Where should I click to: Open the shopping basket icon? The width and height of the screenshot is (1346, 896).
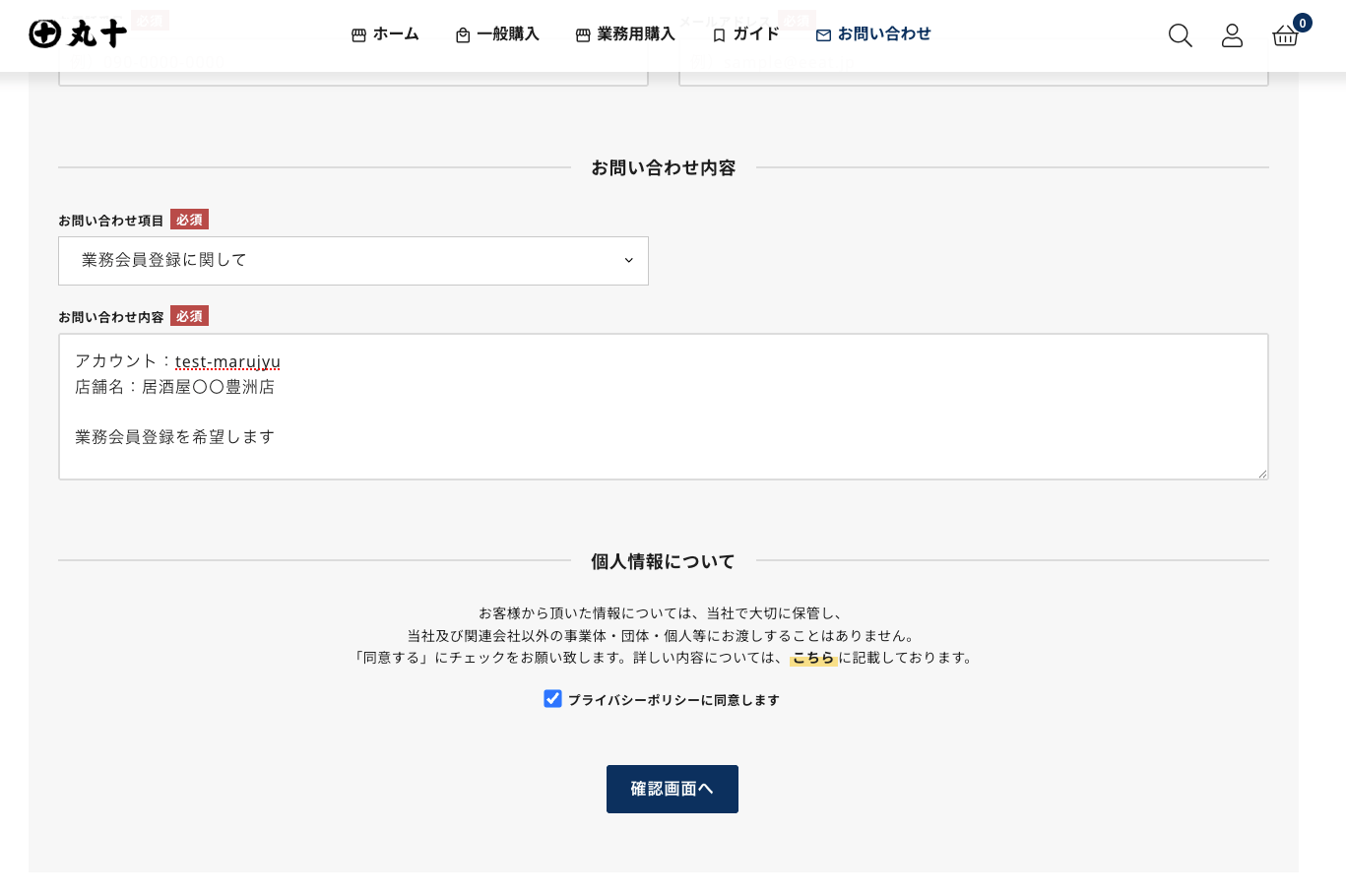[x=1285, y=36]
